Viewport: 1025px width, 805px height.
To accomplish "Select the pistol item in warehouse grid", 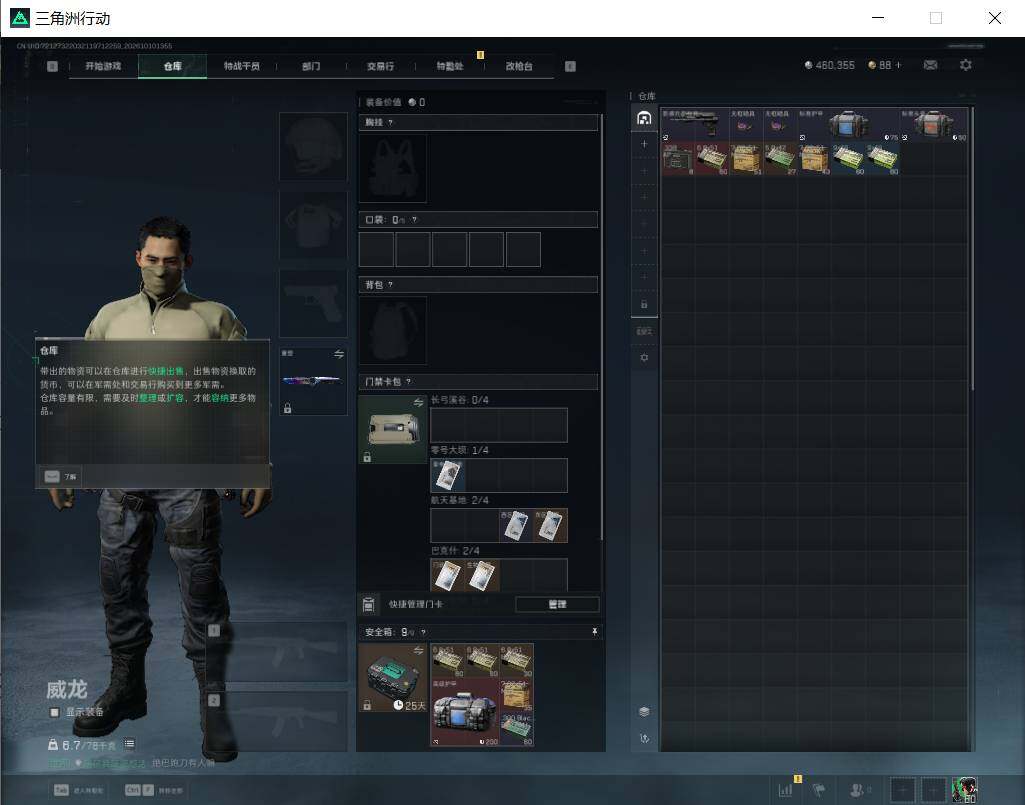I will [x=695, y=124].
